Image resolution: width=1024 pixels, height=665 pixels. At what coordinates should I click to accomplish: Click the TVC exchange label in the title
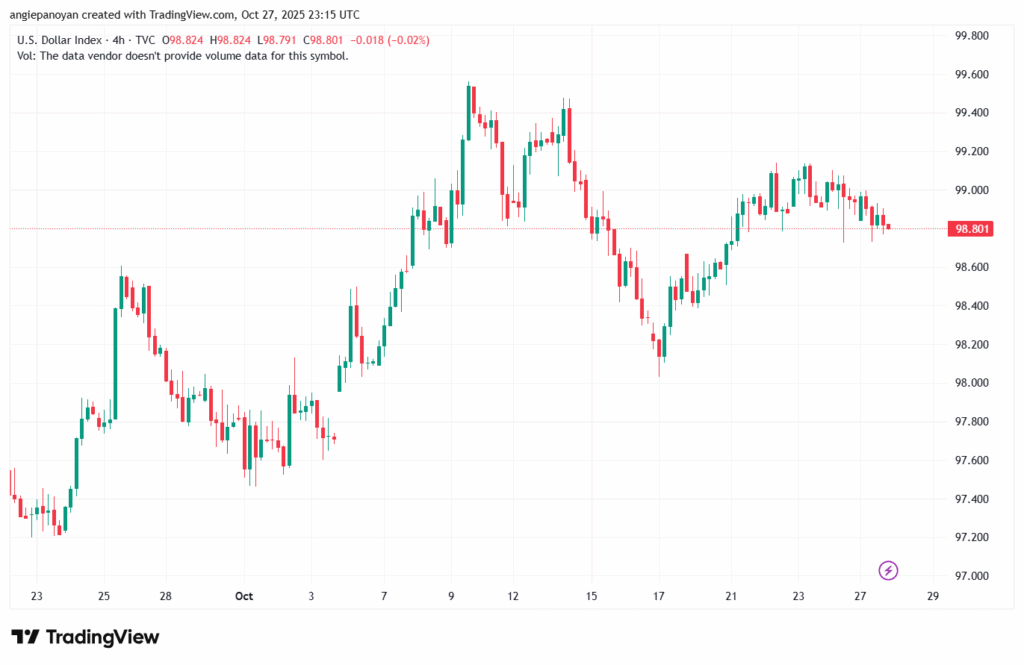[147, 40]
